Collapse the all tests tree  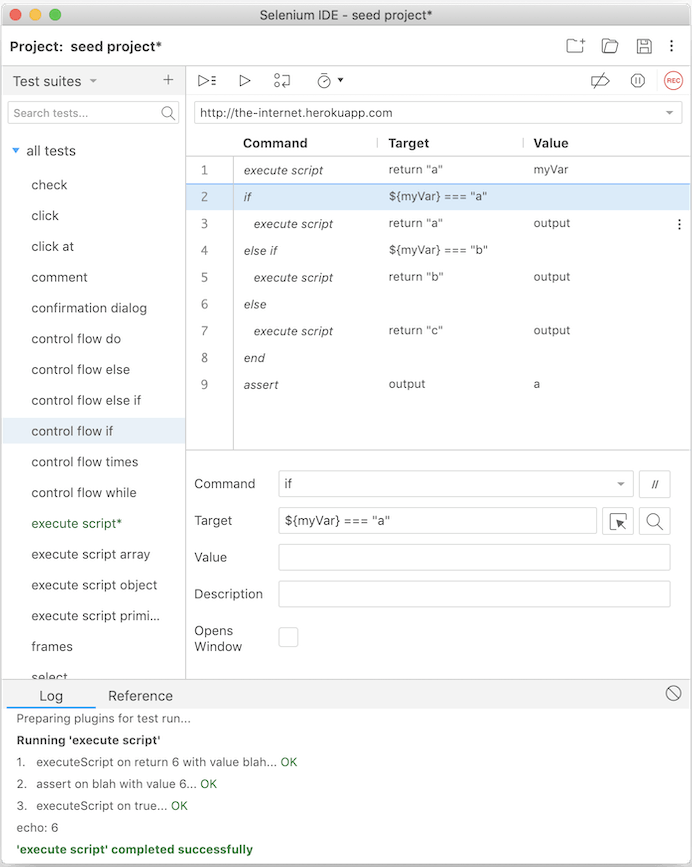coord(15,151)
